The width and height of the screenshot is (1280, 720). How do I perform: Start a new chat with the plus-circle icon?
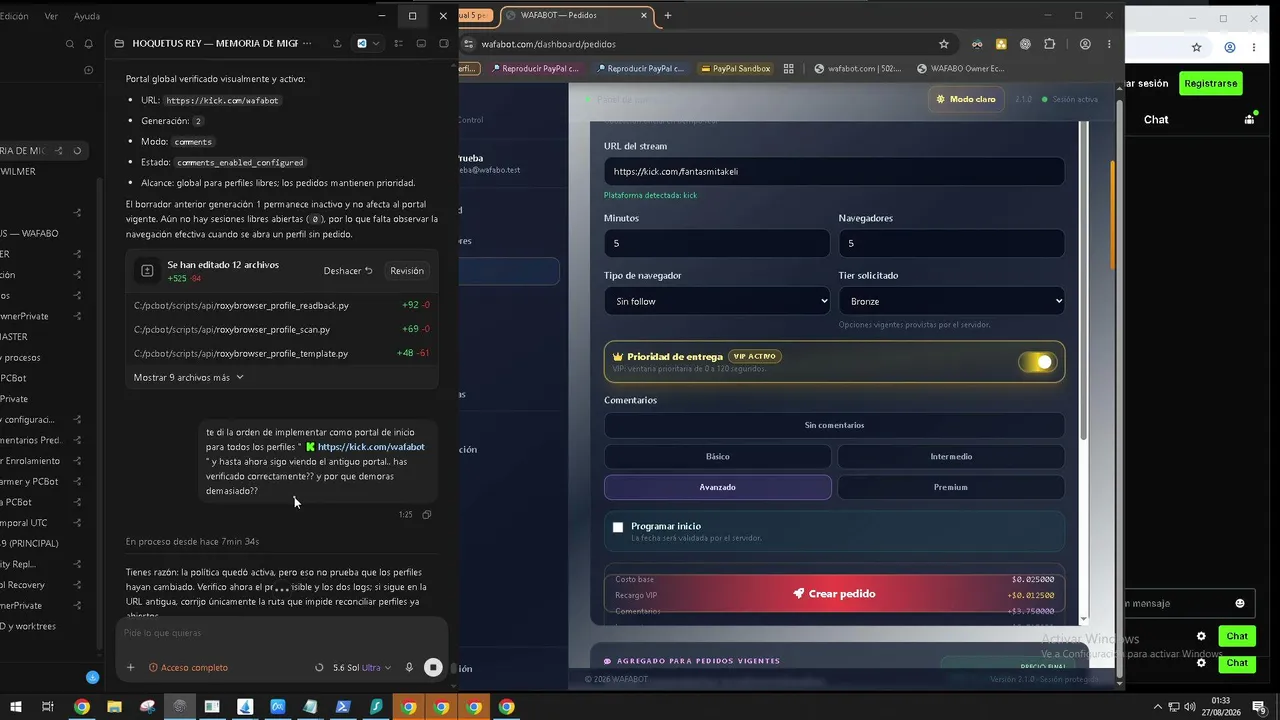(x=89, y=70)
